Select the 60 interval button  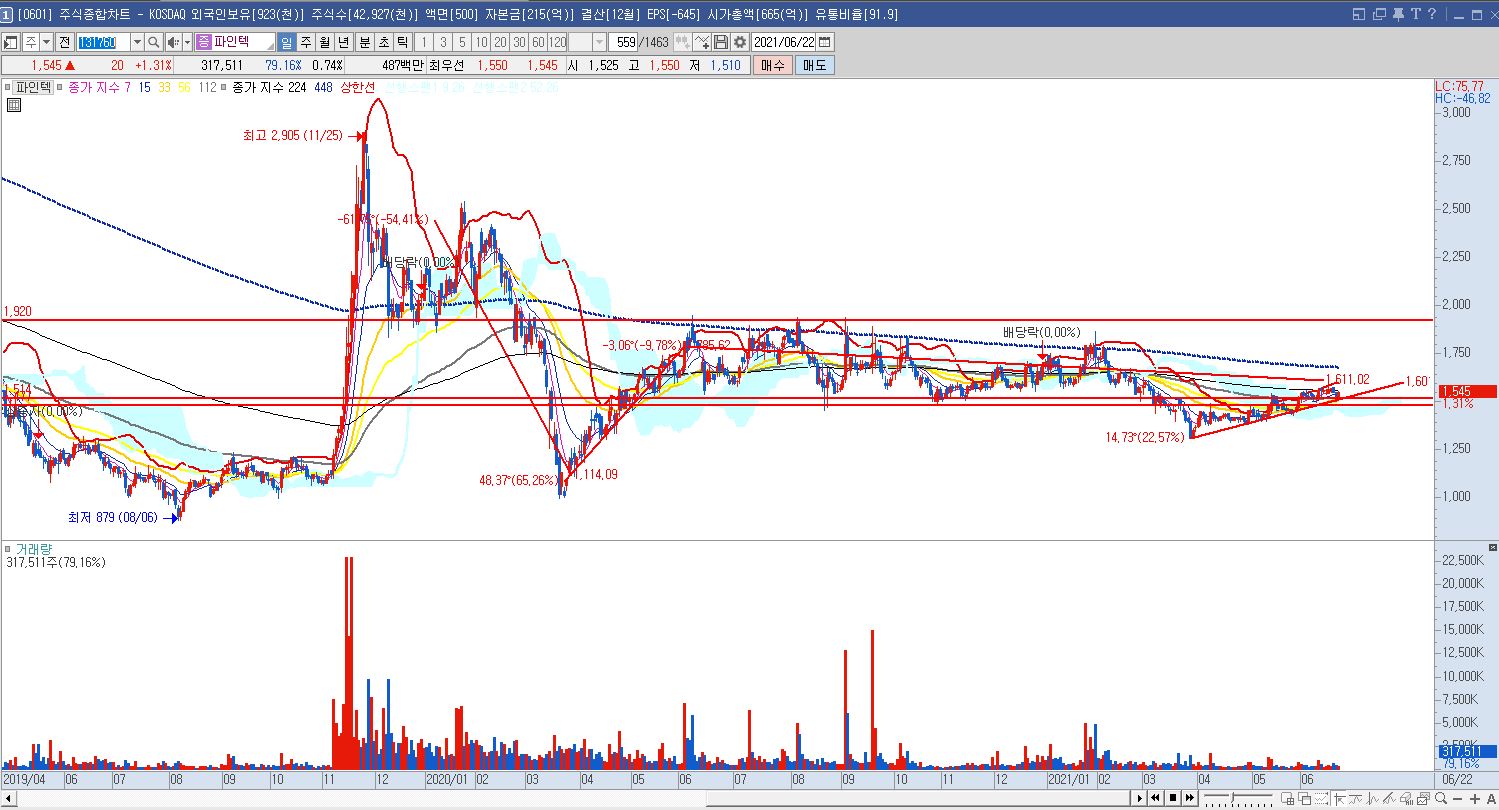pos(538,42)
